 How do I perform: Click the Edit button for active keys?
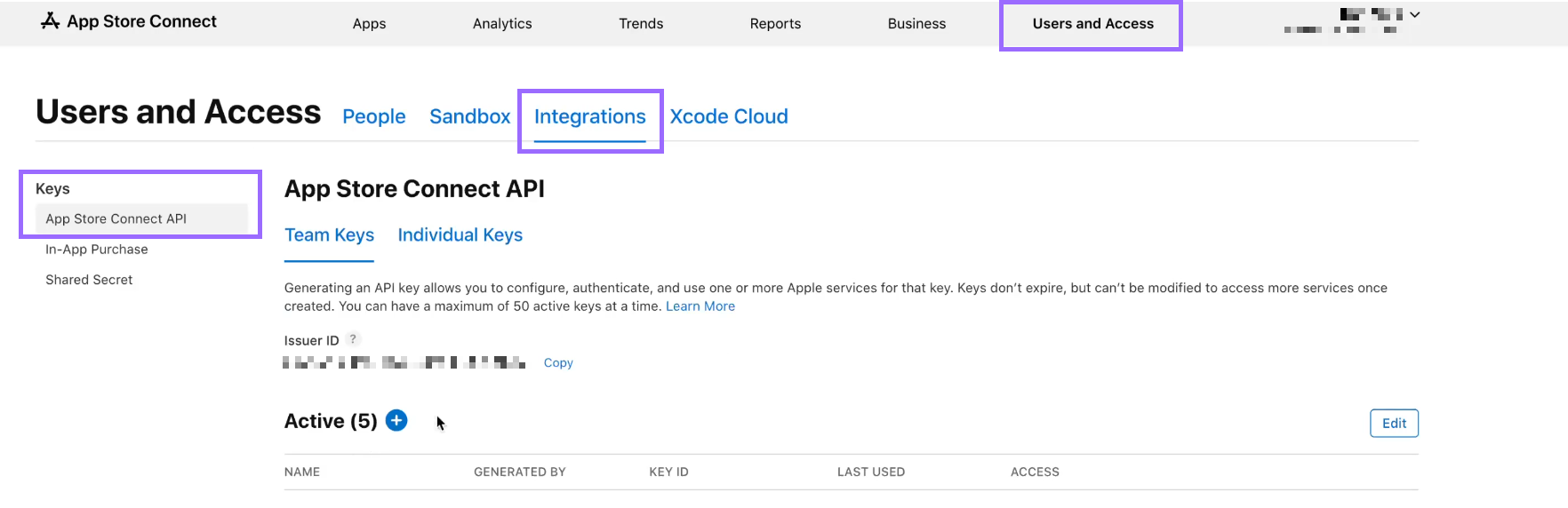[x=1393, y=424]
